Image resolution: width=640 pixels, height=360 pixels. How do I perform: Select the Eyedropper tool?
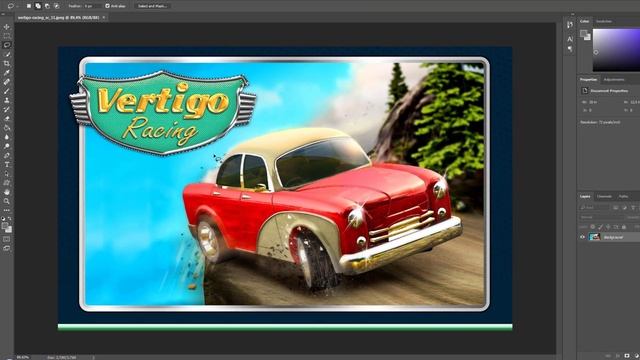7,73
